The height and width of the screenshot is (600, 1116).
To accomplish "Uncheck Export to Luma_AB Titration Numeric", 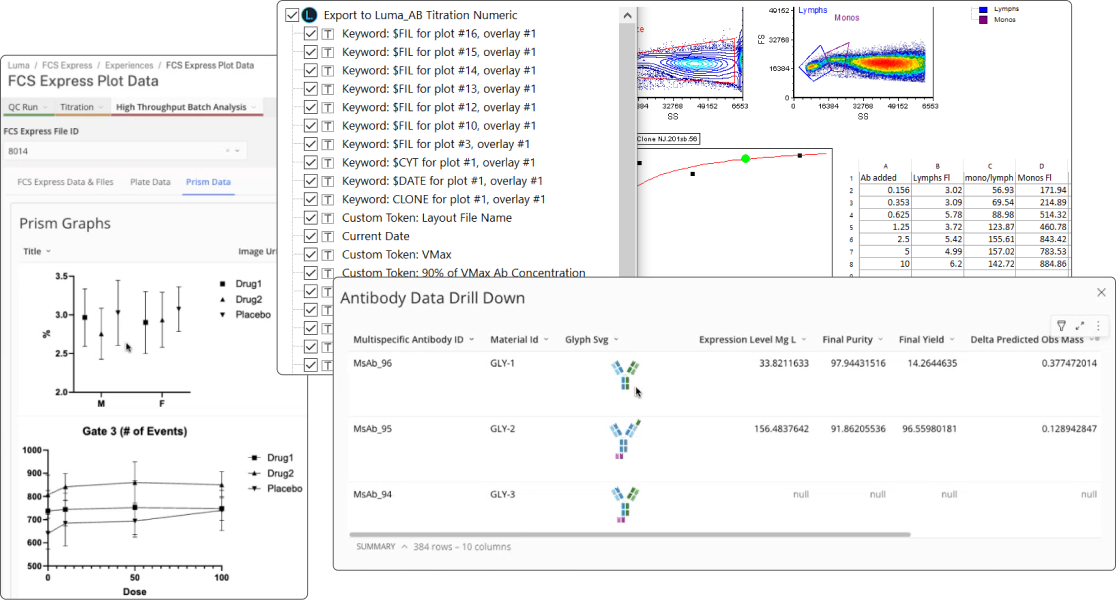I will coord(292,15).
